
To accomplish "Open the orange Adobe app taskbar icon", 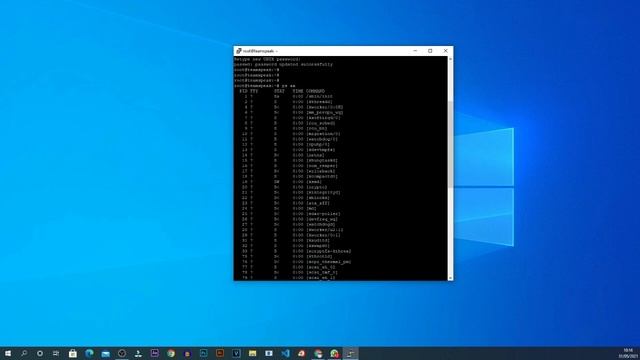I will pos(220,353).
